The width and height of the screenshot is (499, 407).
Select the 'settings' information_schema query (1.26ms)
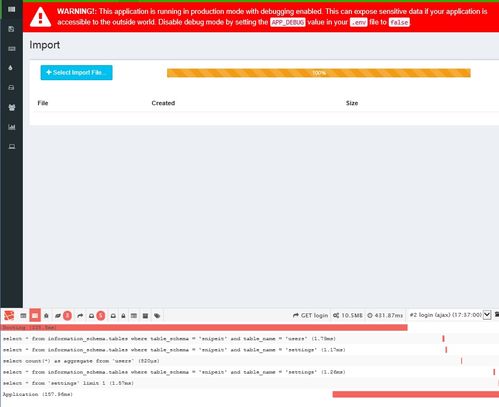249,372
